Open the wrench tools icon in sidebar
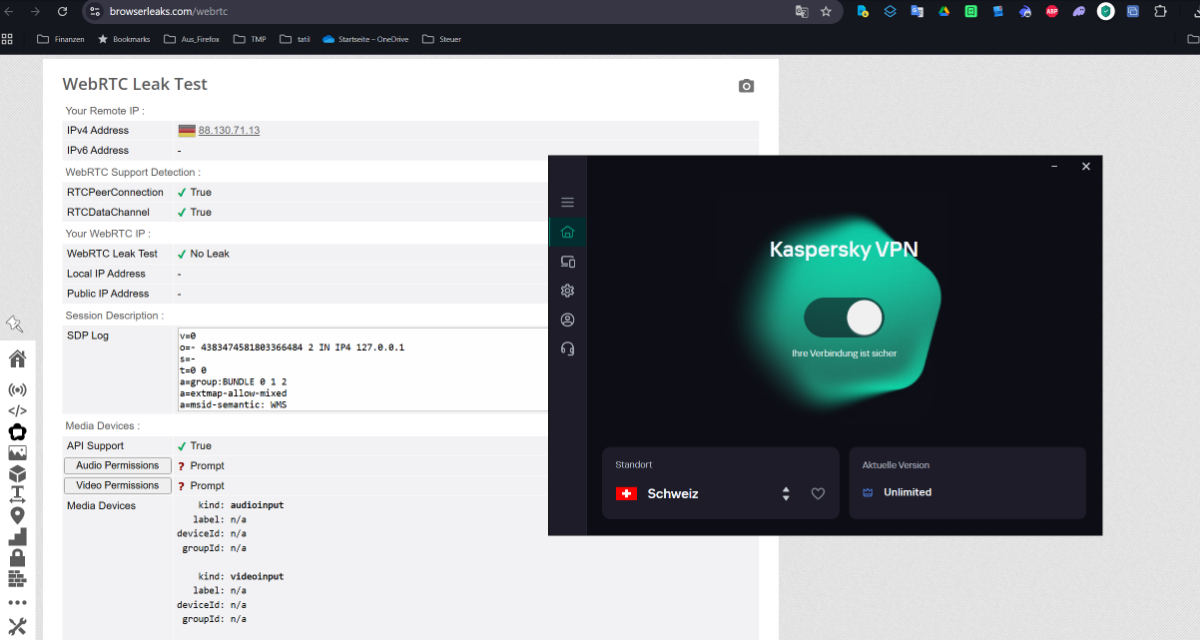The height and width of the screenshot is (640, 1200). [17, 627]
